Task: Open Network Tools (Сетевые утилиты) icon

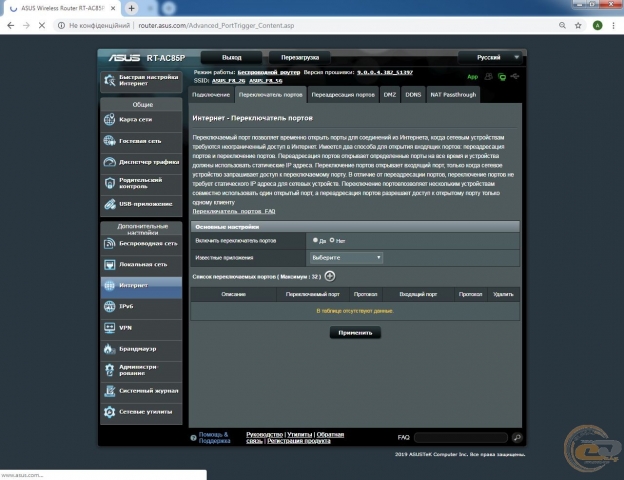Action: (109, 412)
